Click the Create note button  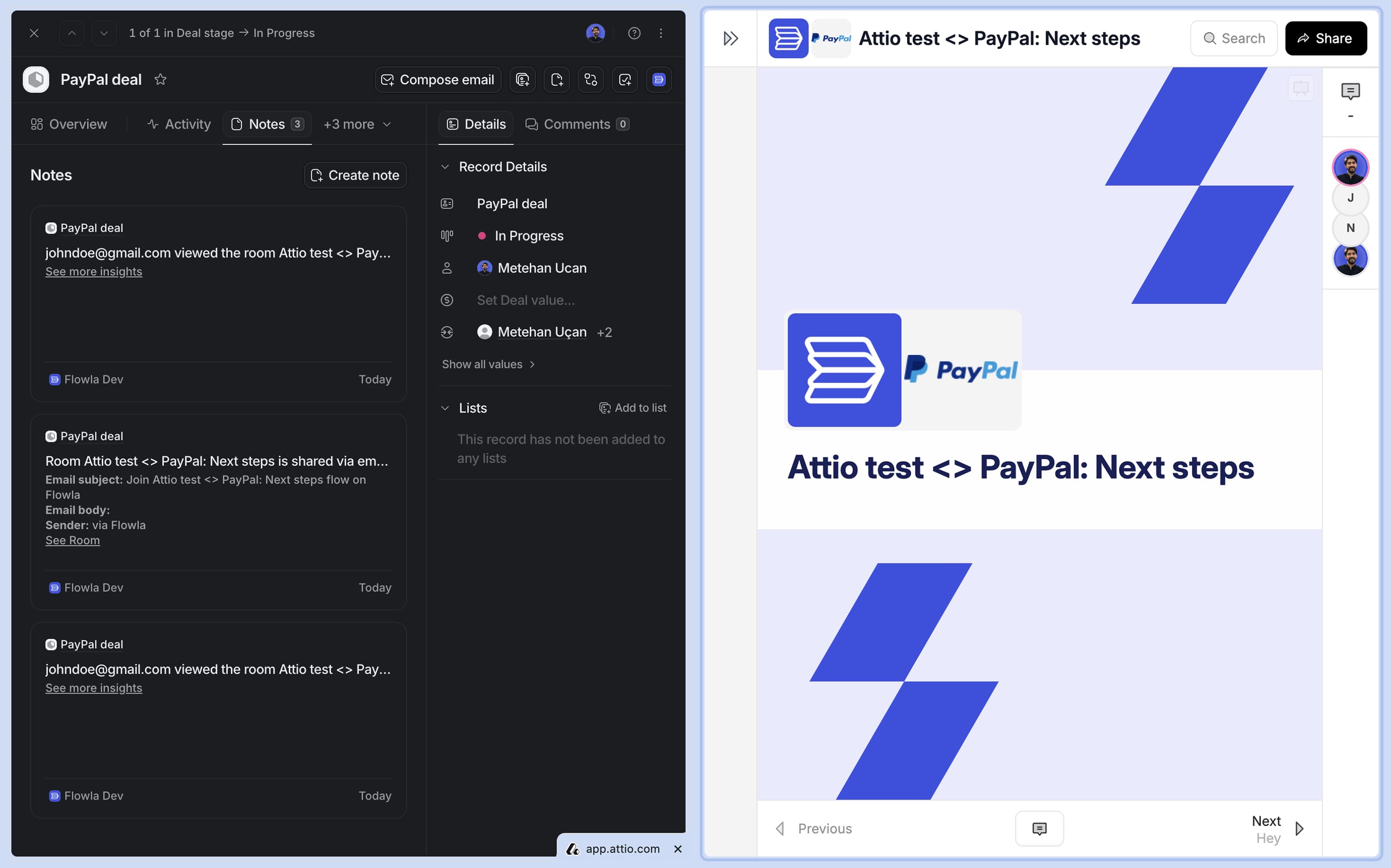(x=355, y=175)
